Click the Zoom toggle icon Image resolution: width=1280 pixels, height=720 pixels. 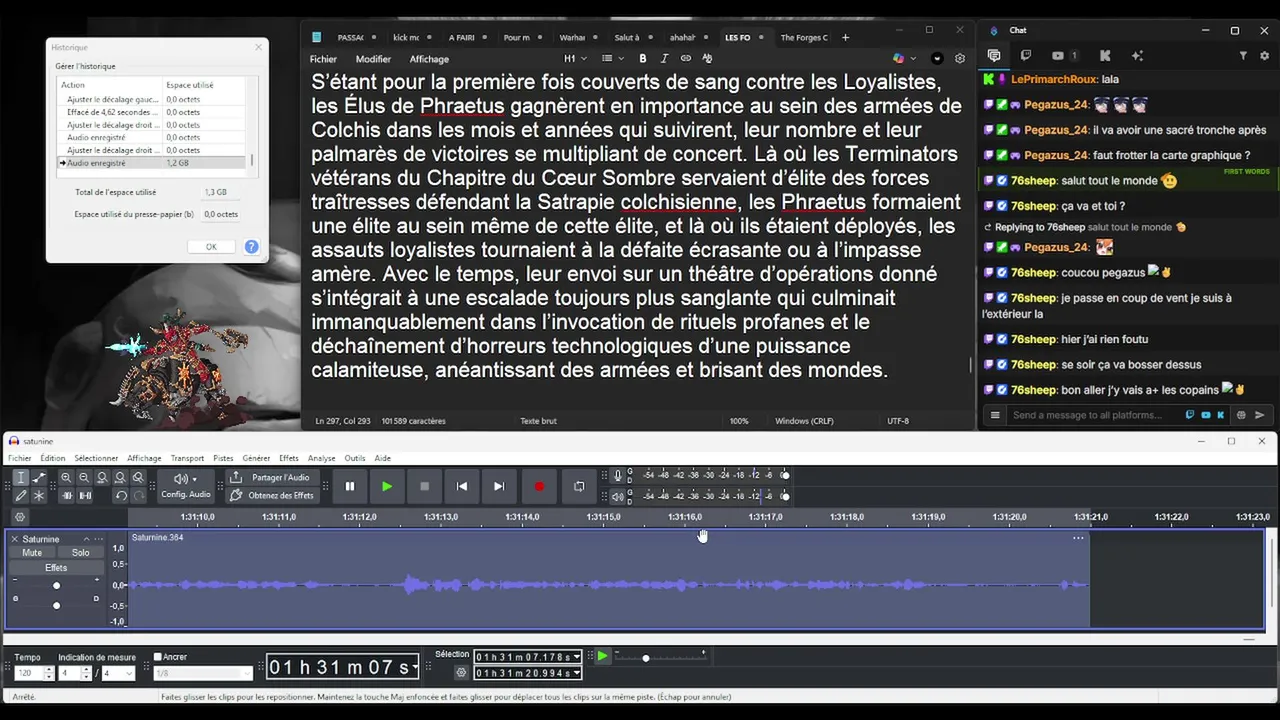138,478
